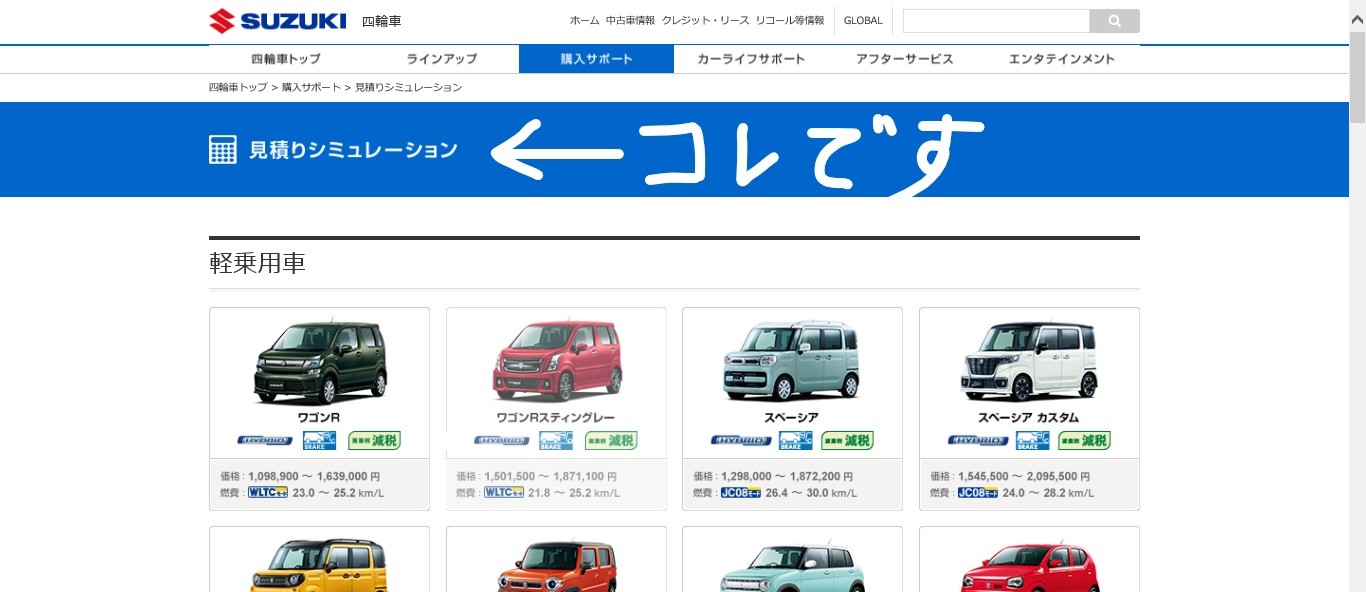Click 見積りシミュレーション in the breadcrumb
This screenshot has height=592, width=1366.
pos(408,88)
